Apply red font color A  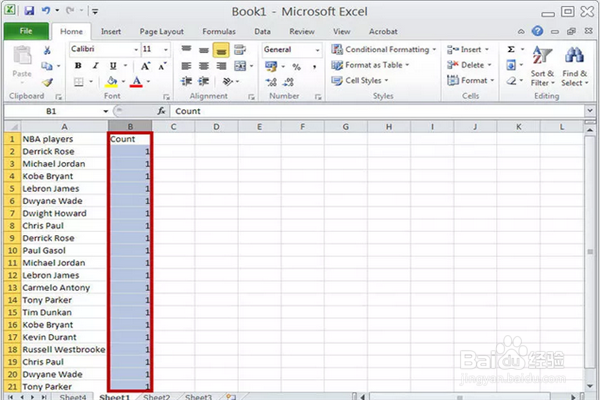[137, 82]
